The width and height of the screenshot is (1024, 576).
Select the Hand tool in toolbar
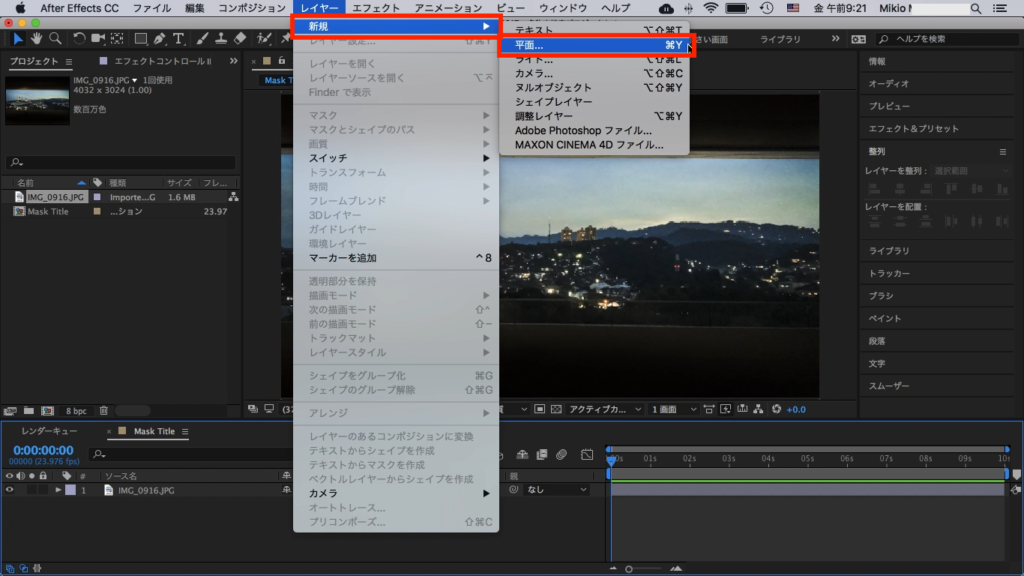click(36, 39)
